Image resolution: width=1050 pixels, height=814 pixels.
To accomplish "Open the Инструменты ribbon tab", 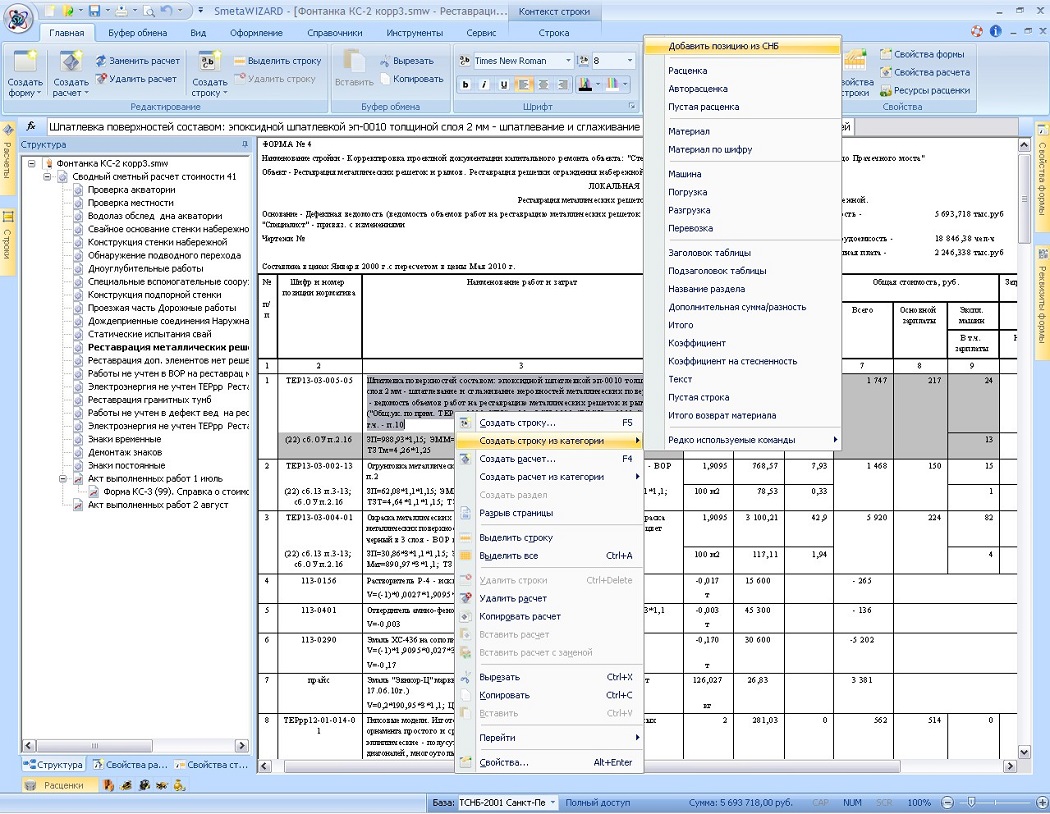I will 415,32.
